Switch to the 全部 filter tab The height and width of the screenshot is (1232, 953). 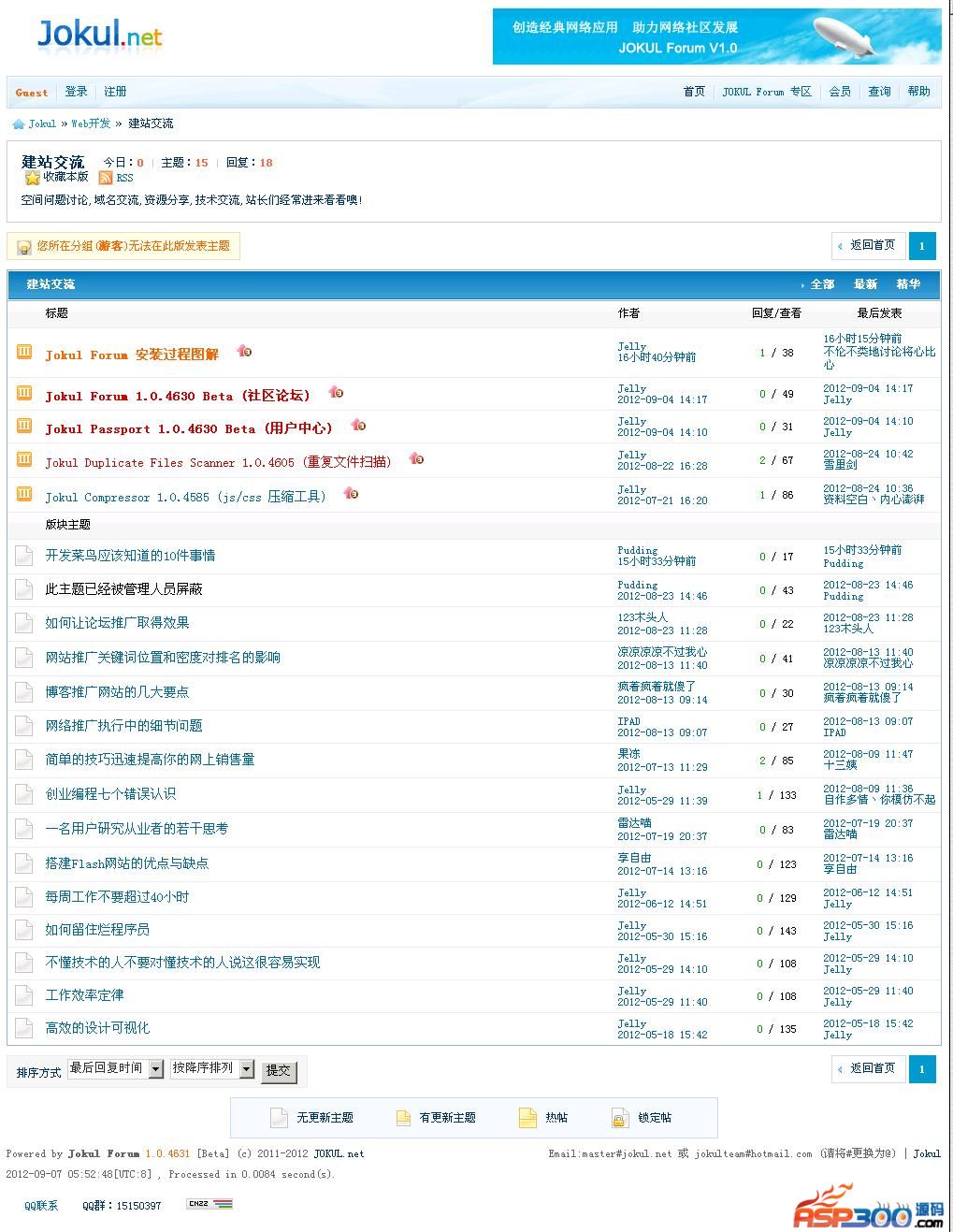tap(822, 284)
